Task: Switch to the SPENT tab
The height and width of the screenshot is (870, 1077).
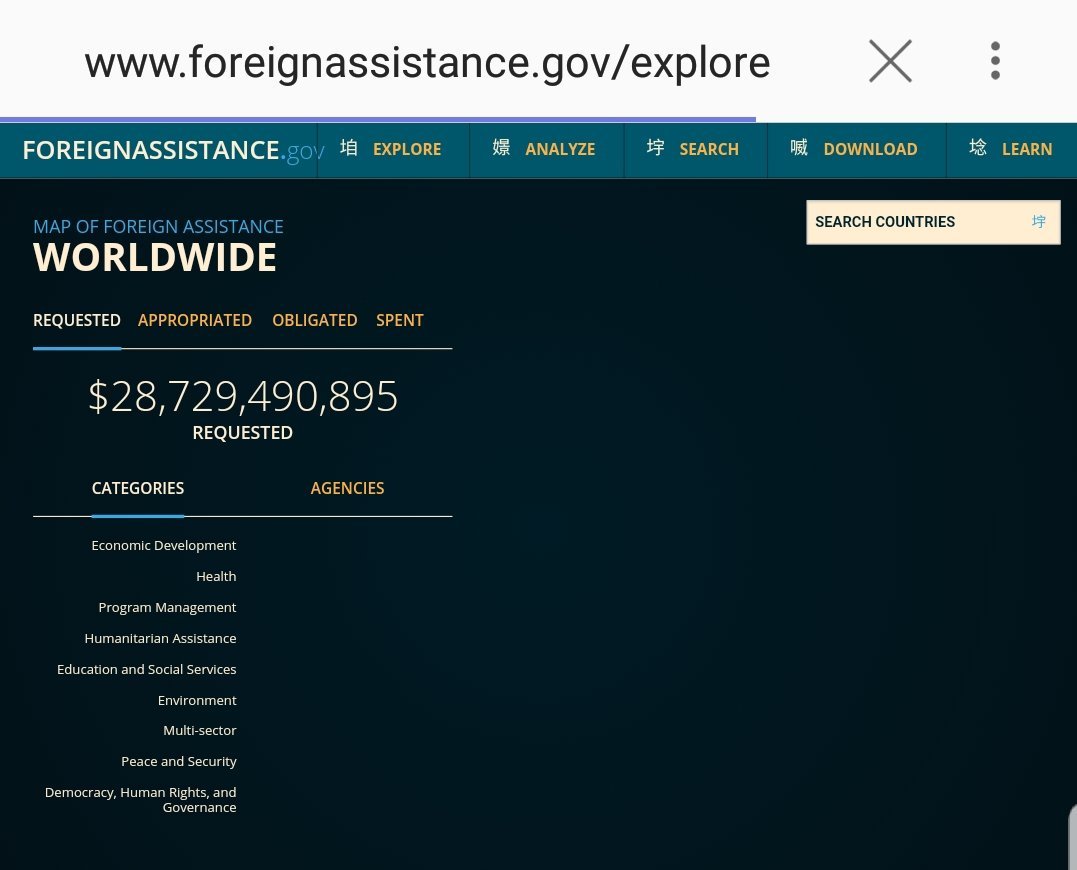Action: click(400, 321)
